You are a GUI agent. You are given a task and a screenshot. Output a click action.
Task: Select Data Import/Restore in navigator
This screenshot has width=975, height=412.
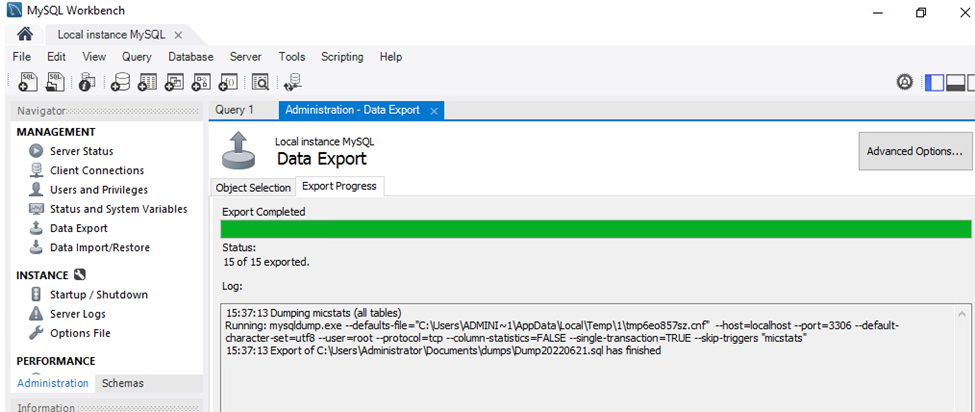pyautogui.click(x=100, y=247)
